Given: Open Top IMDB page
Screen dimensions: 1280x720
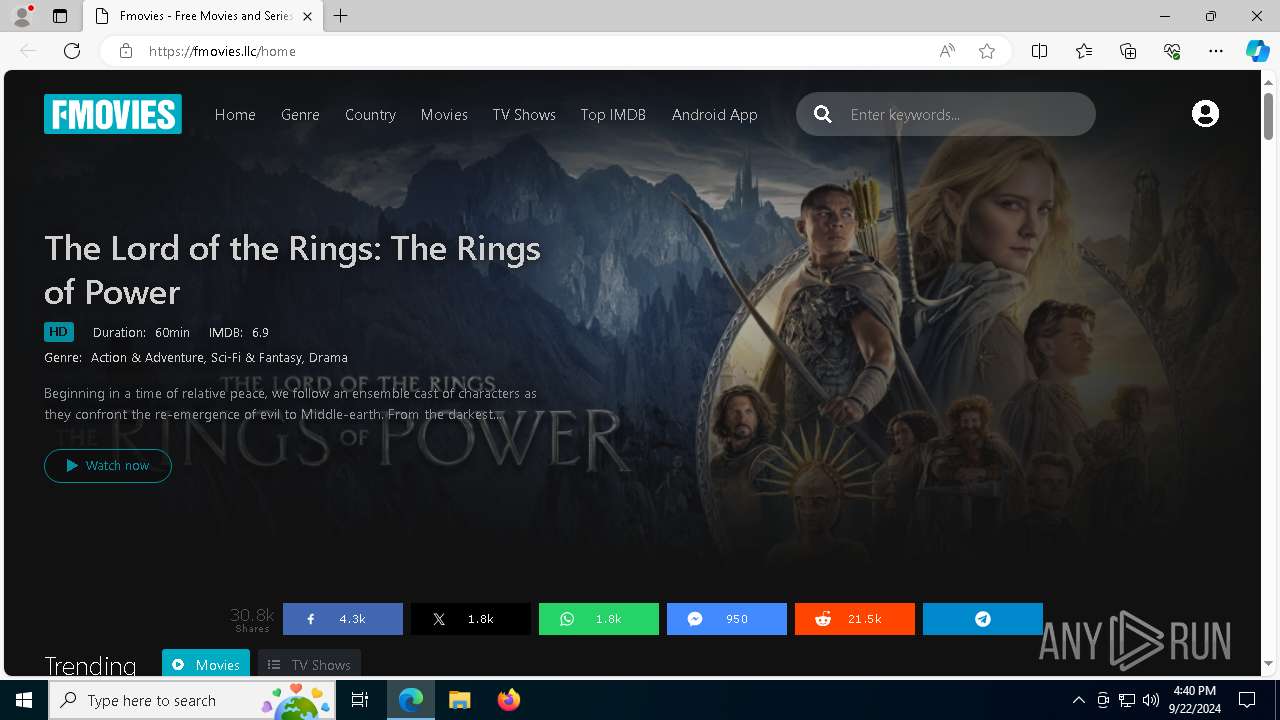Looking at the screenshot, I should tap(613, 115).
